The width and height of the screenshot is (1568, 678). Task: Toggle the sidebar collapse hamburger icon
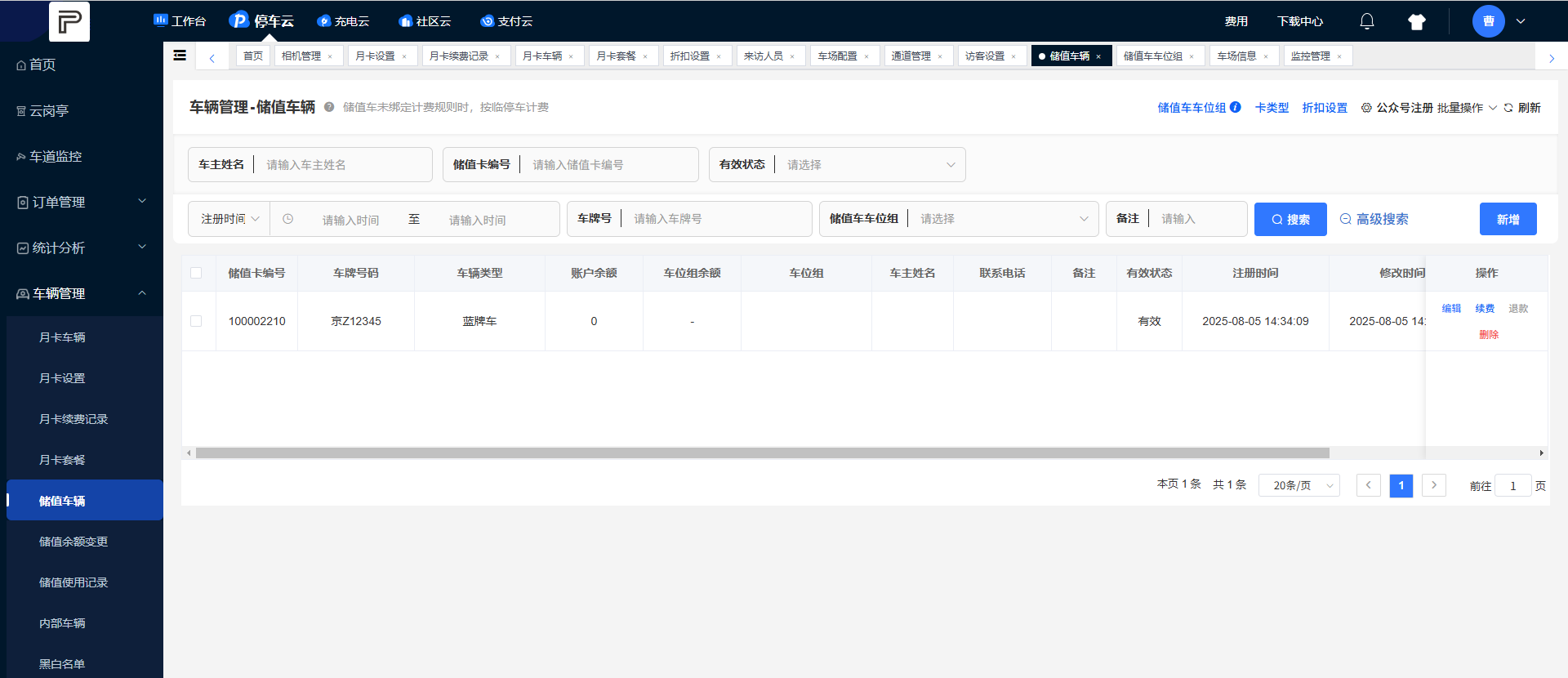[x=180, y=56]
